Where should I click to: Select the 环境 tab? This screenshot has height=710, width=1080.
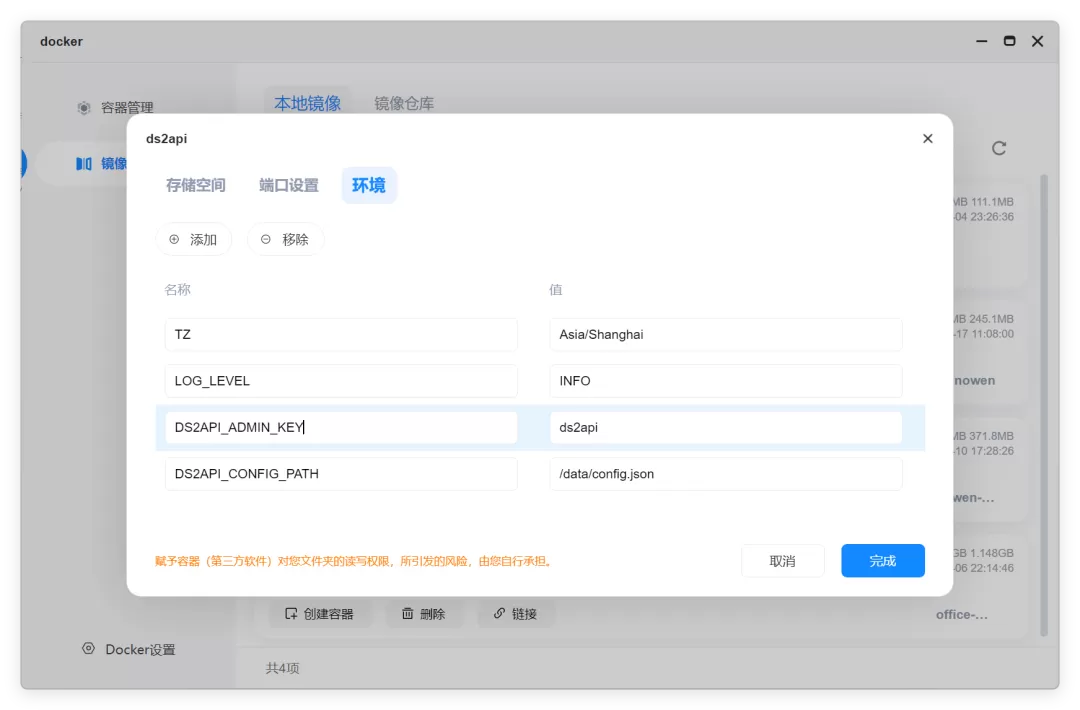click(x=368, y=185)
